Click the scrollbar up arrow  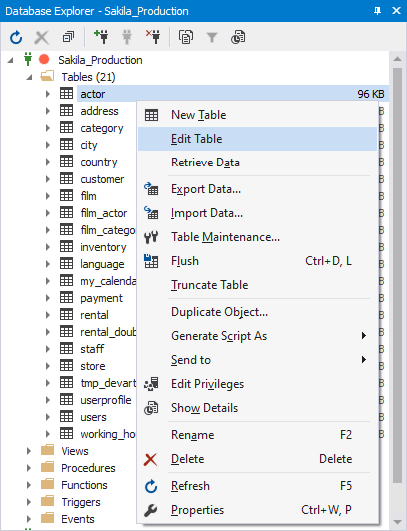(398, 59)
